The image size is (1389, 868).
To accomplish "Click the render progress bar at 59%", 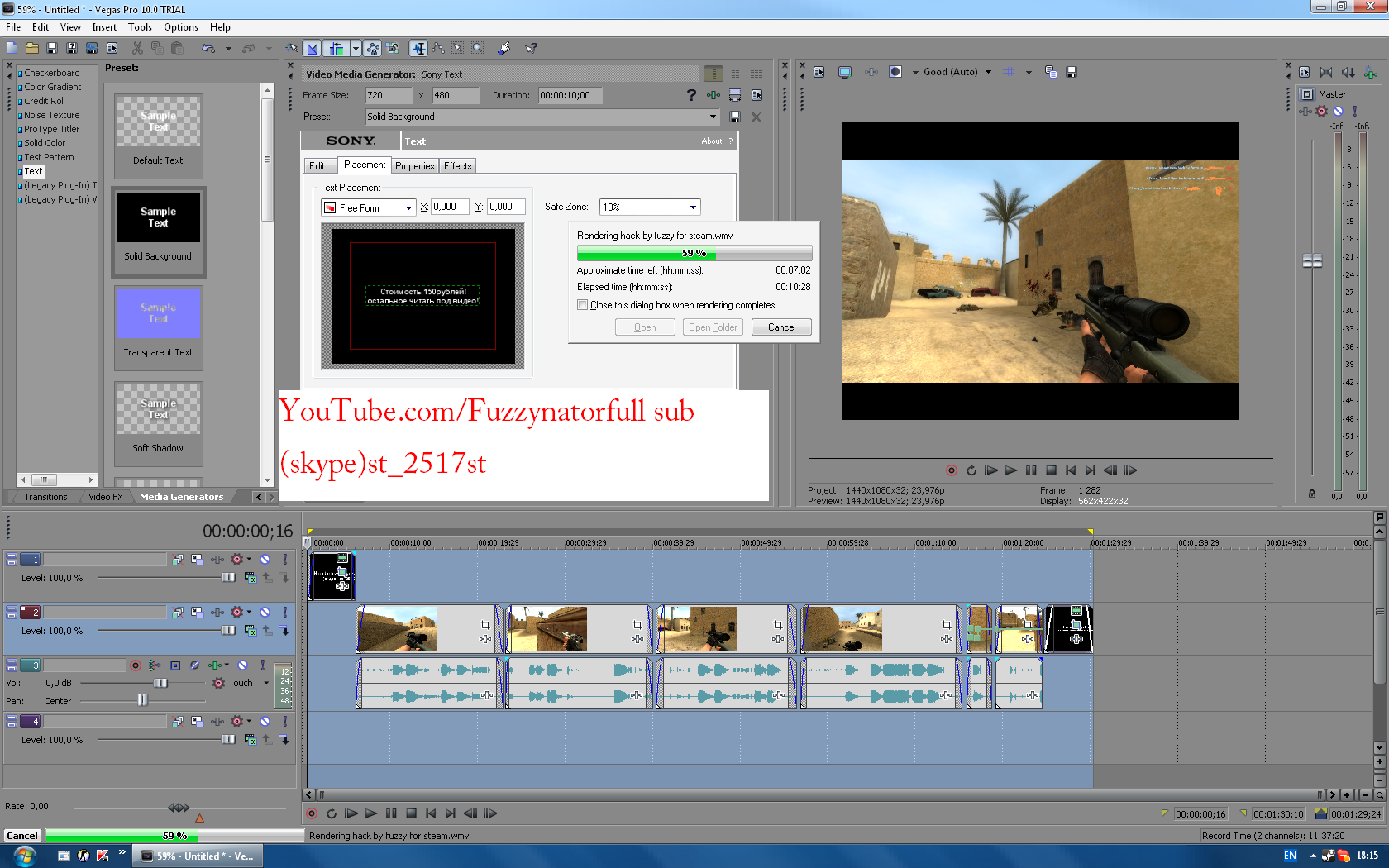I will pyautogui.click(x=694, y=253).
